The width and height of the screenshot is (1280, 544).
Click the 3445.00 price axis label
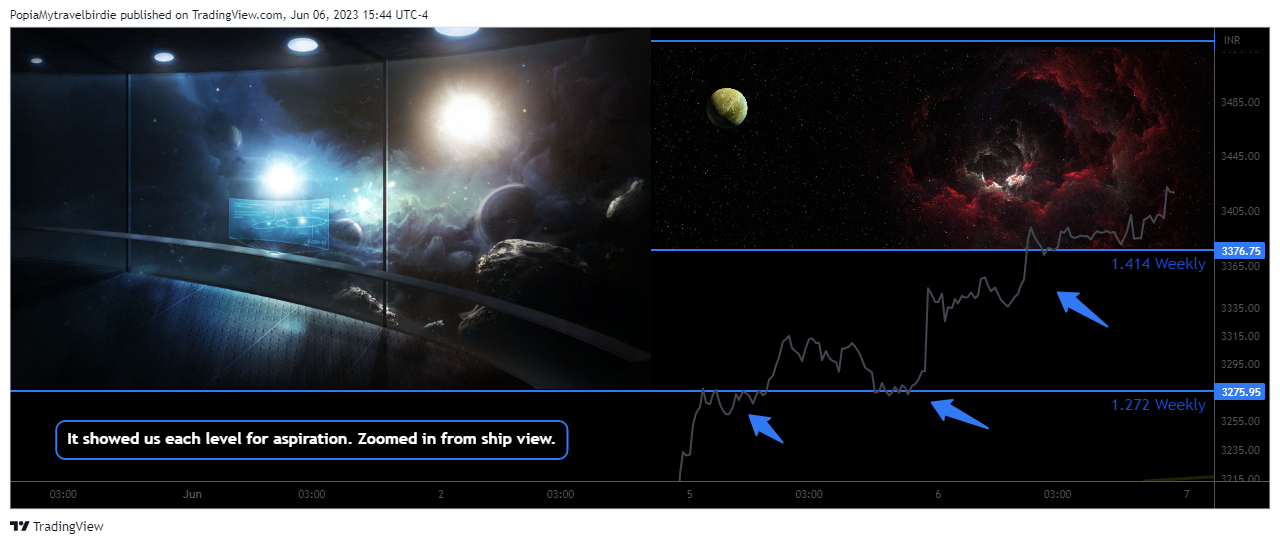[1240, 157]
